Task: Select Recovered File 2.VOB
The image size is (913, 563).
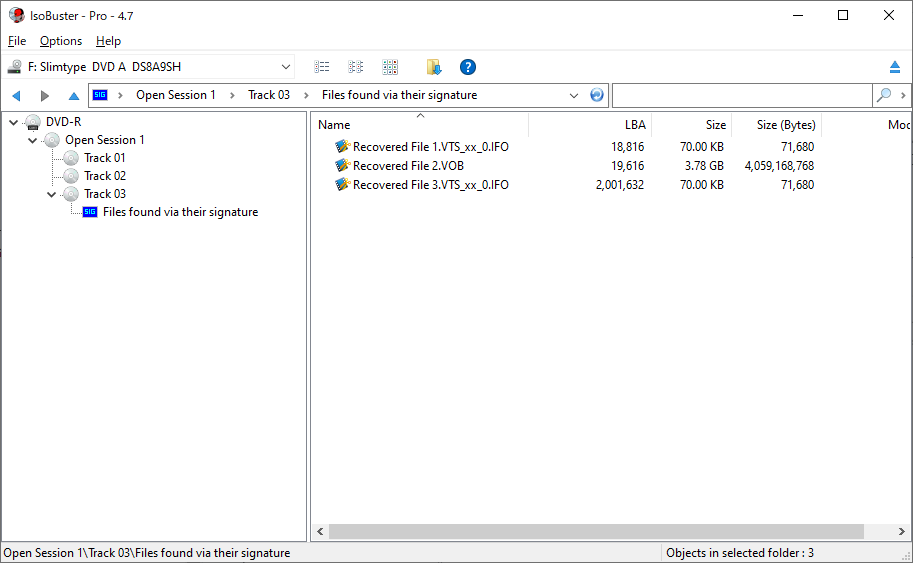Action: click(408, 166)
